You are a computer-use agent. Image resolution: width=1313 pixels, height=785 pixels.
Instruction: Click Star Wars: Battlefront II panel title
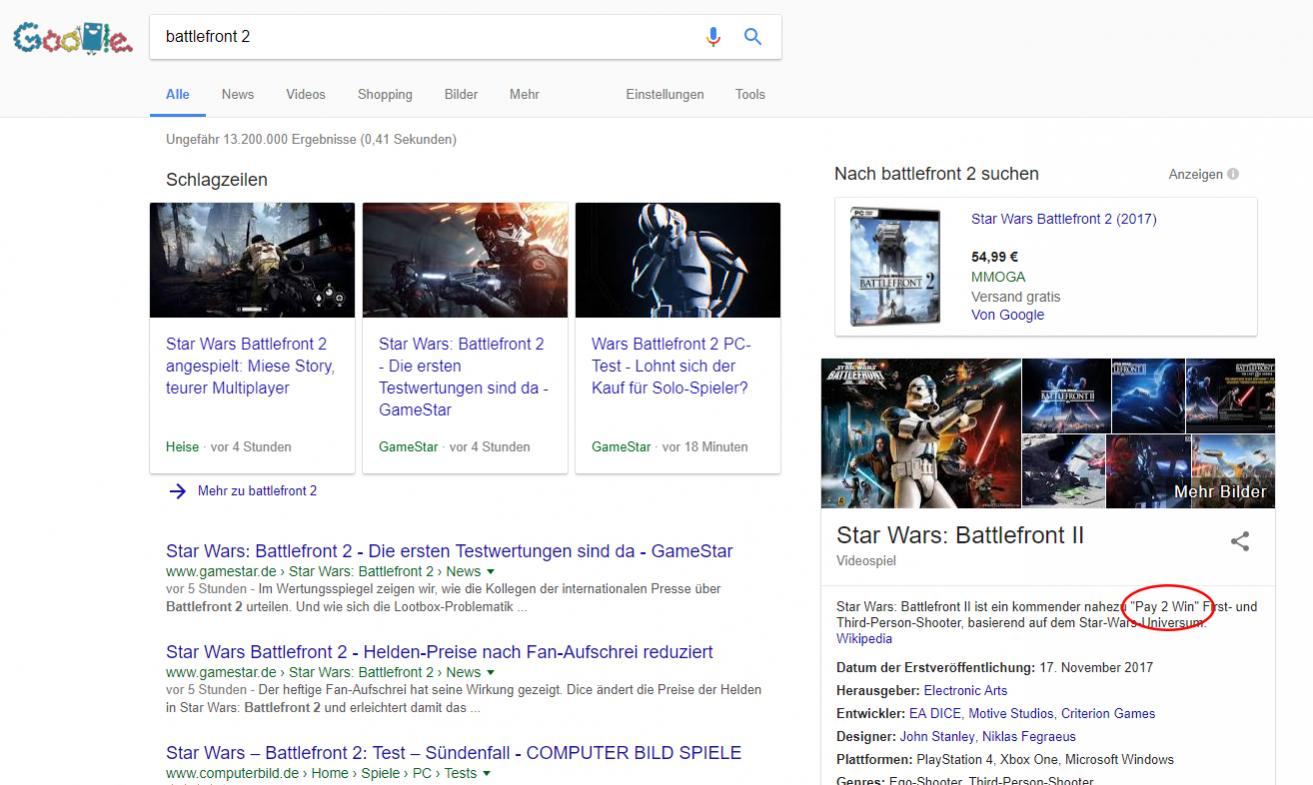(x=960, y=535)
